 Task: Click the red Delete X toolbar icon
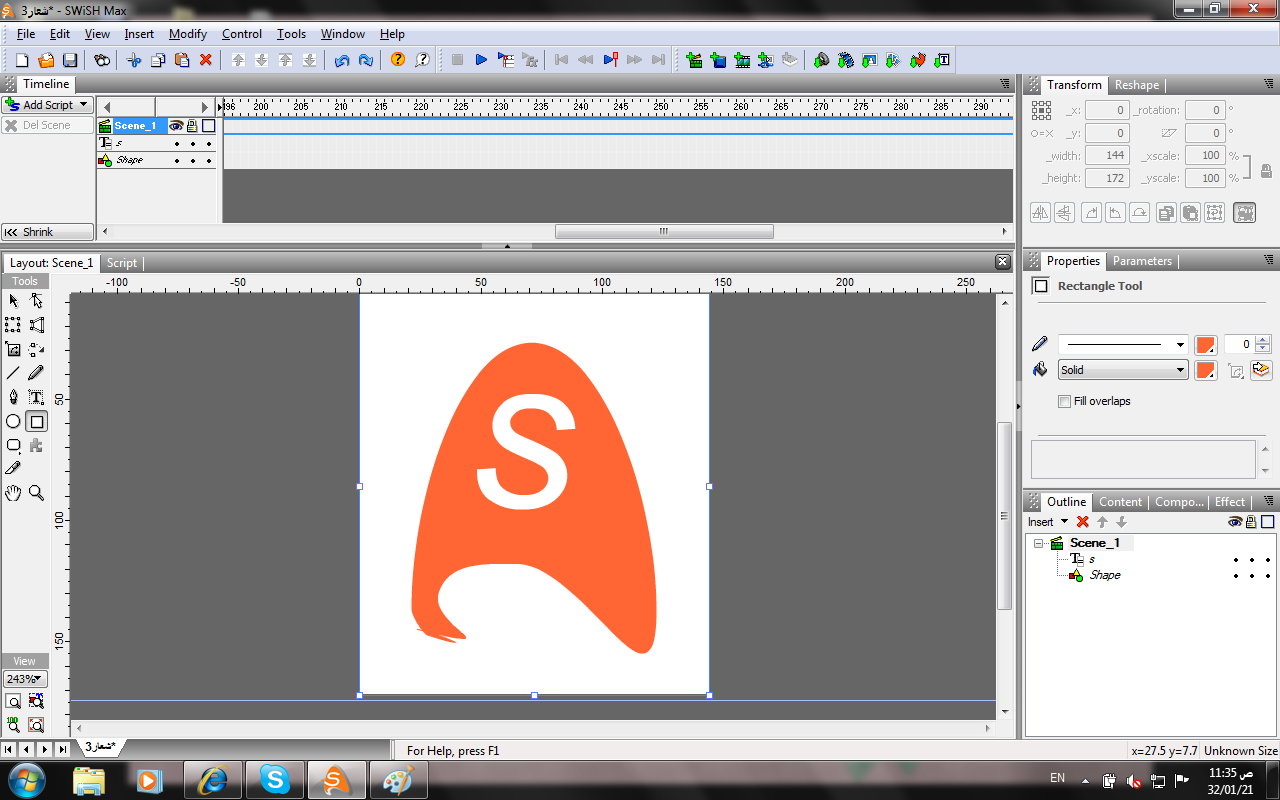(206, 60)
